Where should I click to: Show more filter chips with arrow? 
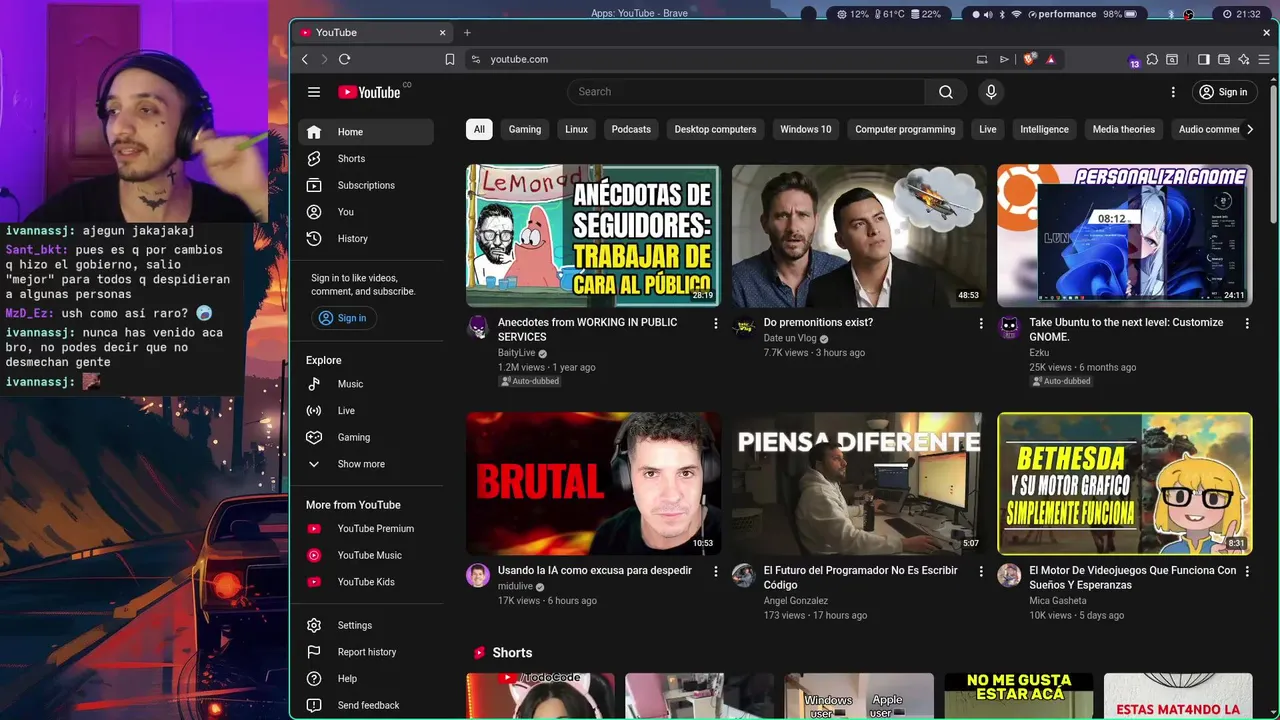1249,129
